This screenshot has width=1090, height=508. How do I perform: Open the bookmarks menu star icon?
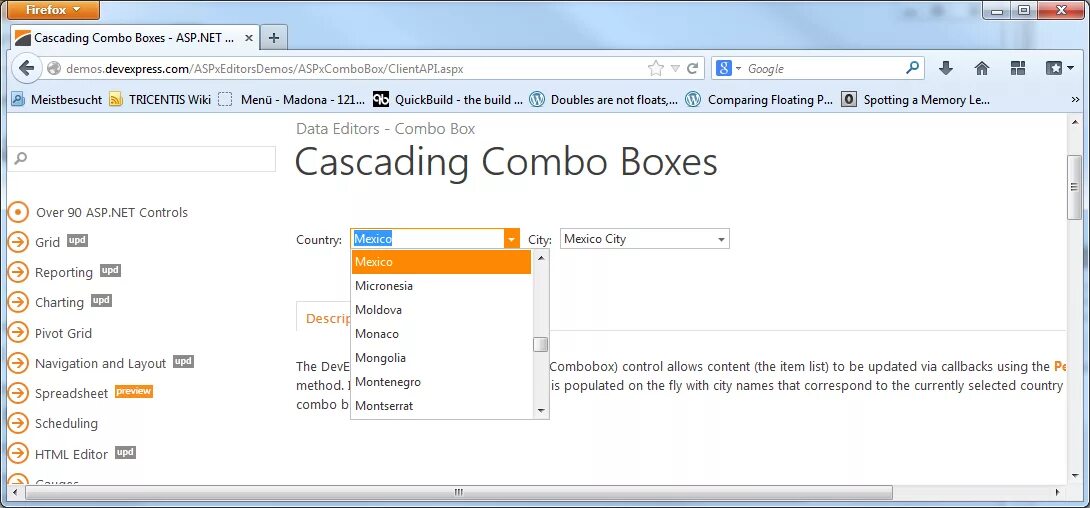[1060, 68]
